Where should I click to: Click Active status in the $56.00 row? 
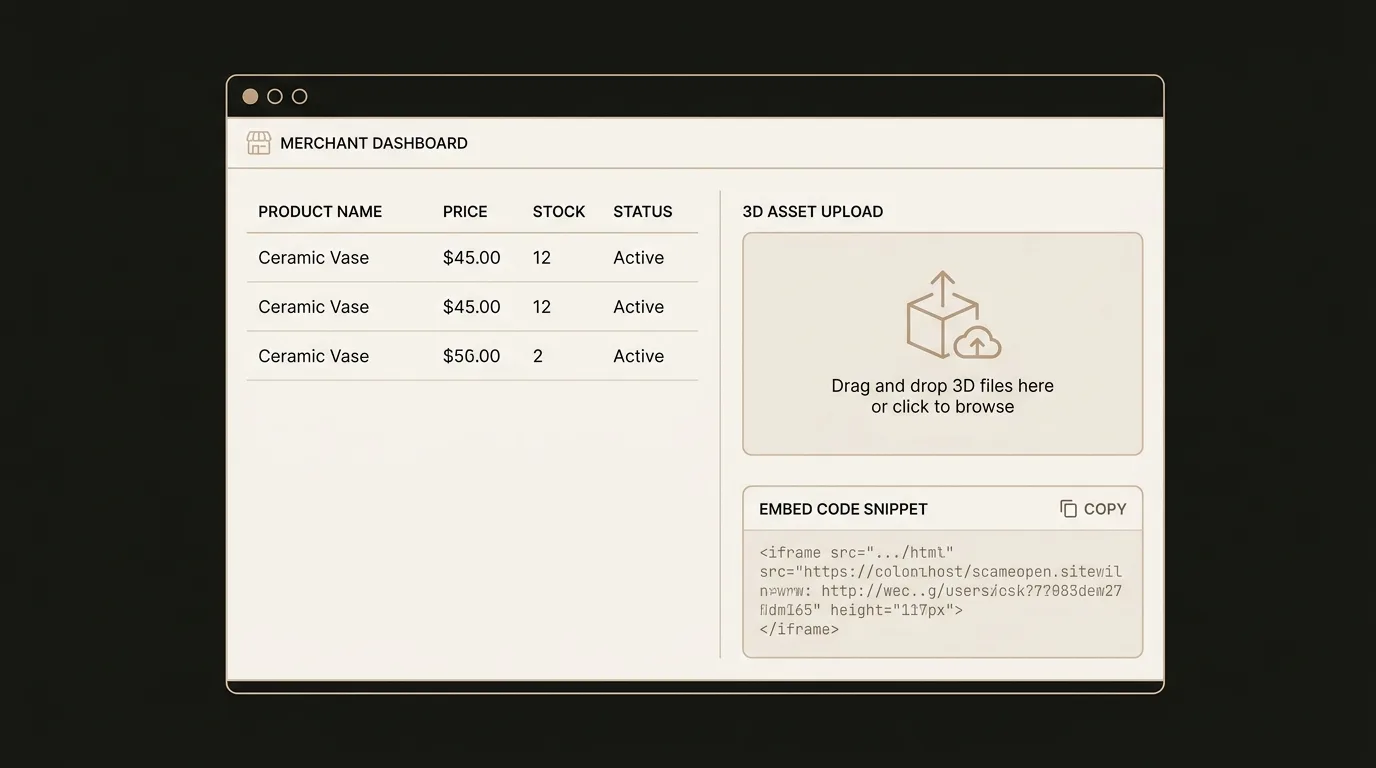639,356
